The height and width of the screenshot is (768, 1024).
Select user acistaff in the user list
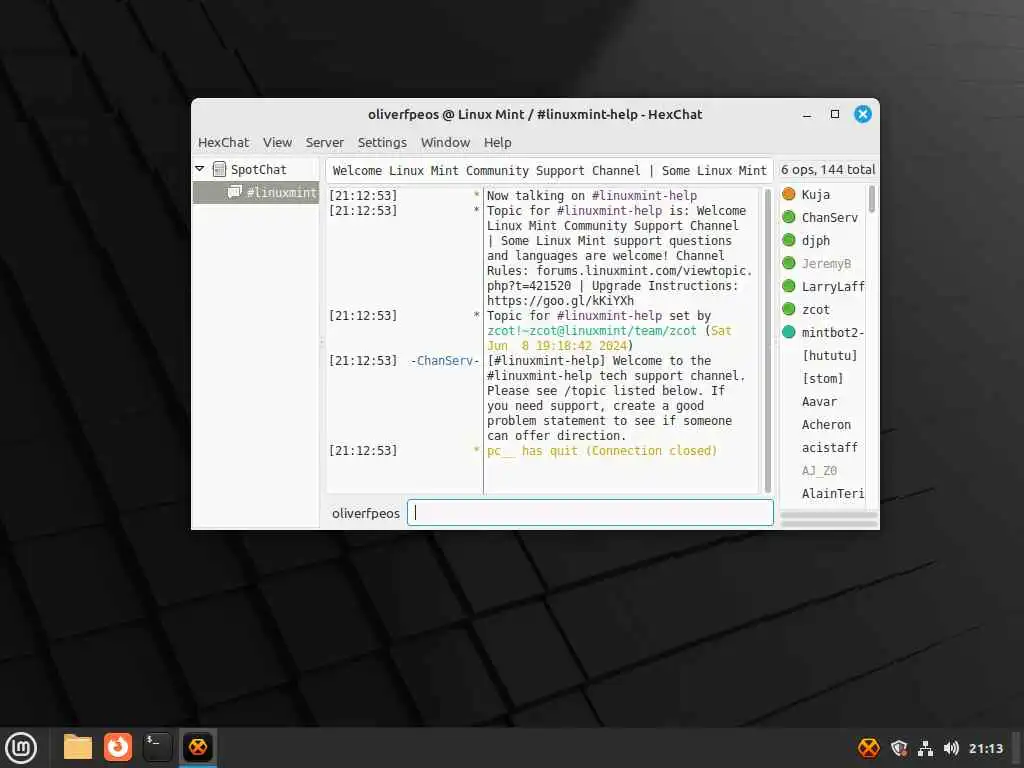tap(829, 447)
